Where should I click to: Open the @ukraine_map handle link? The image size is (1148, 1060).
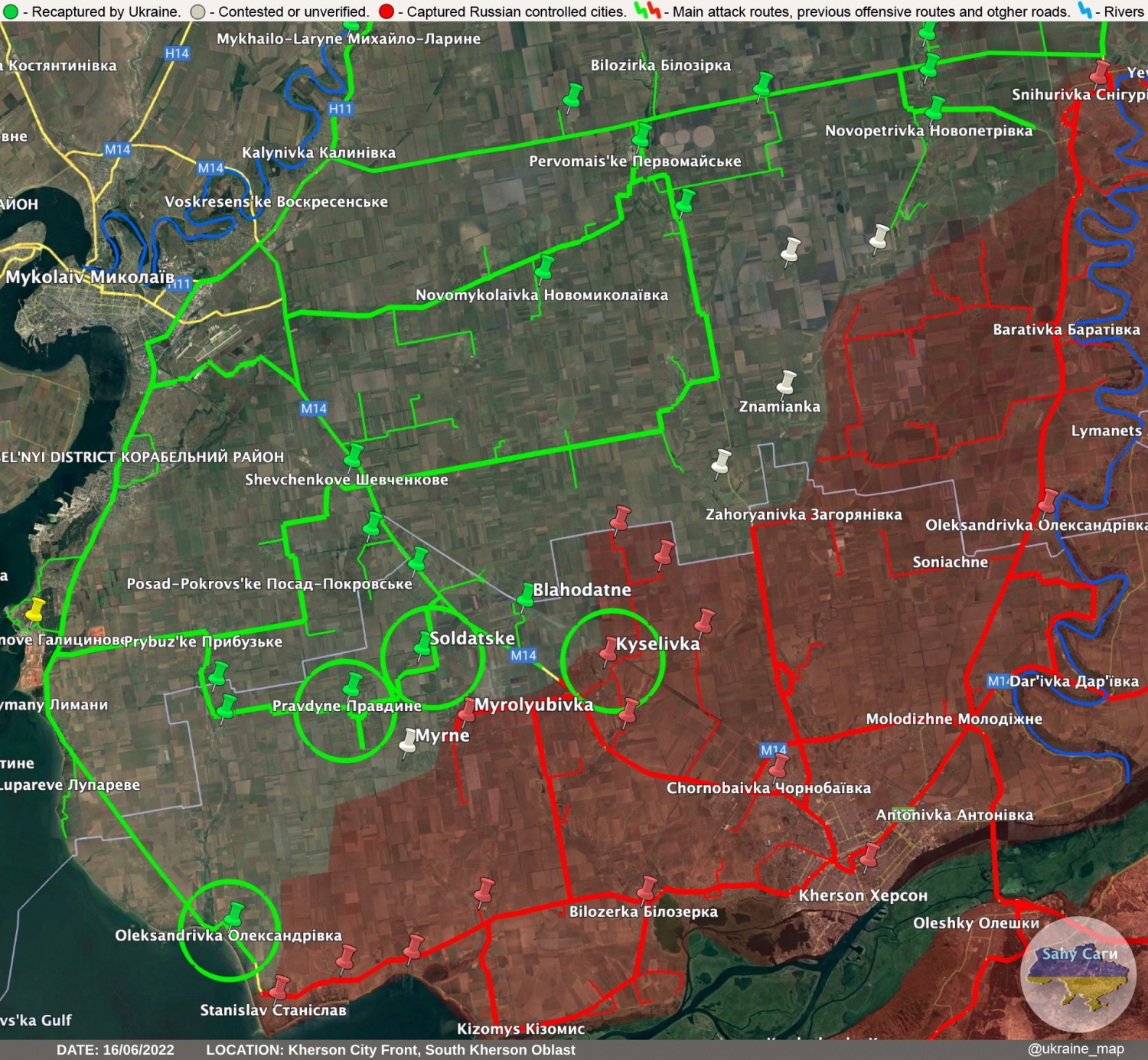tap(1075, 1049)
